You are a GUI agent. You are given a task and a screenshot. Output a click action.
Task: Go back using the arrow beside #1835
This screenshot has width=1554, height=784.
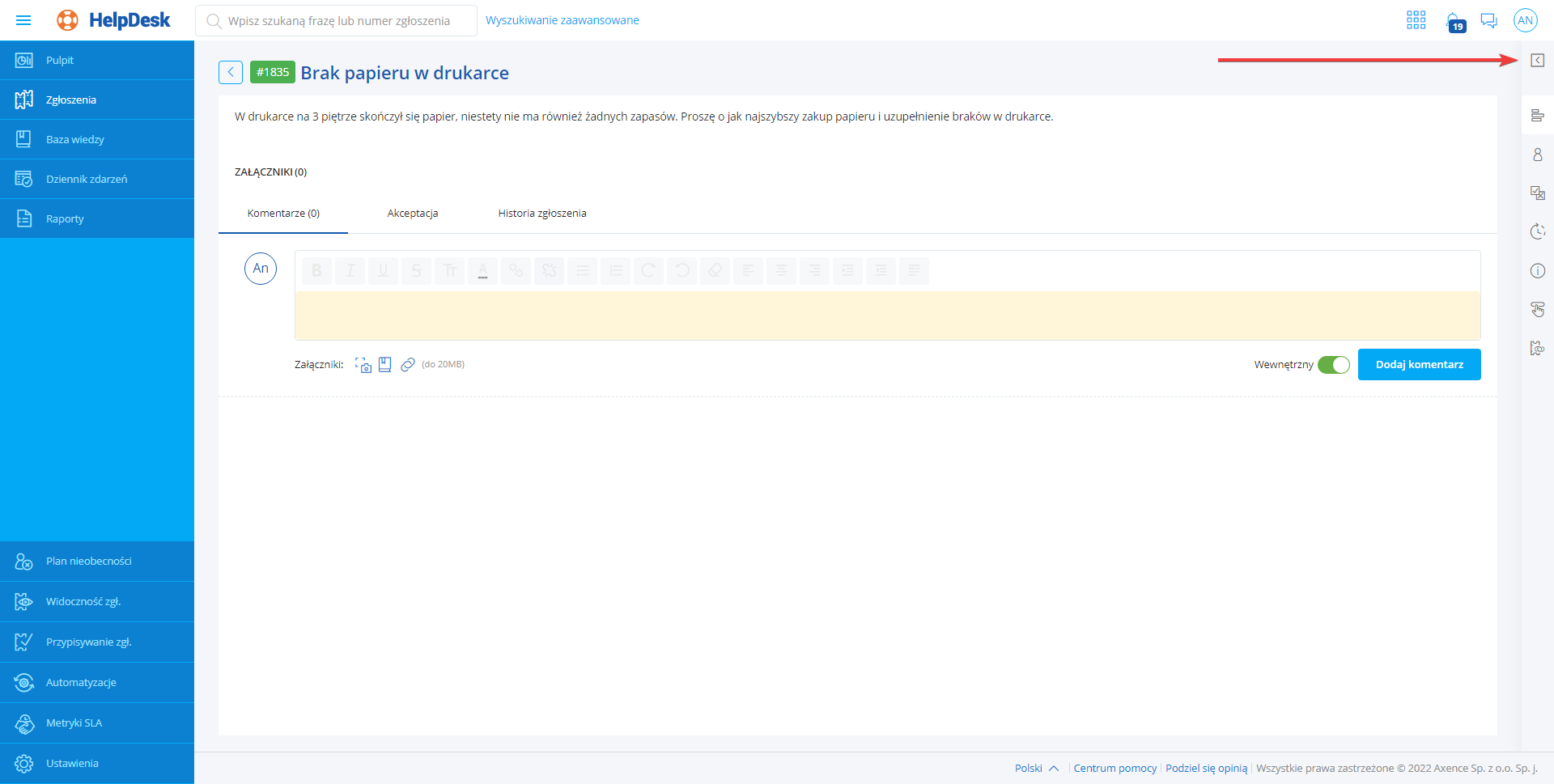(x=231, y=73)
